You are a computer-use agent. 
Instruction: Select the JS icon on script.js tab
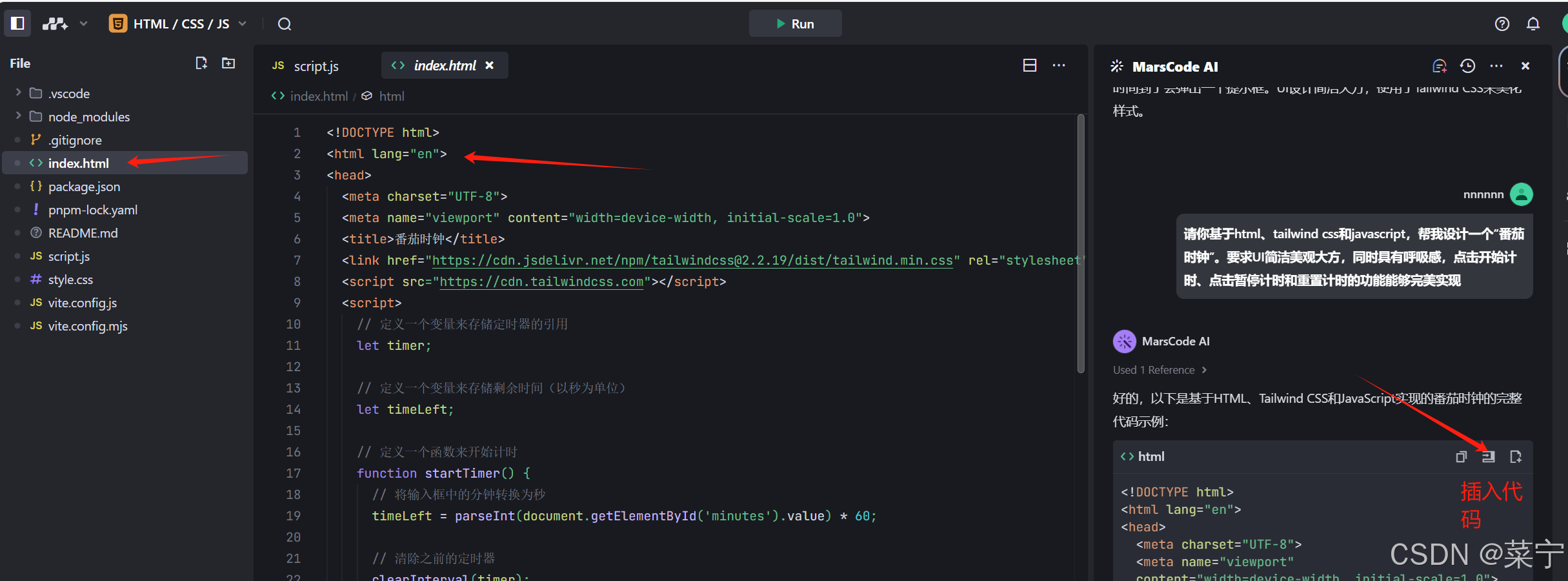pyautogui.click(x=278, y=66)
